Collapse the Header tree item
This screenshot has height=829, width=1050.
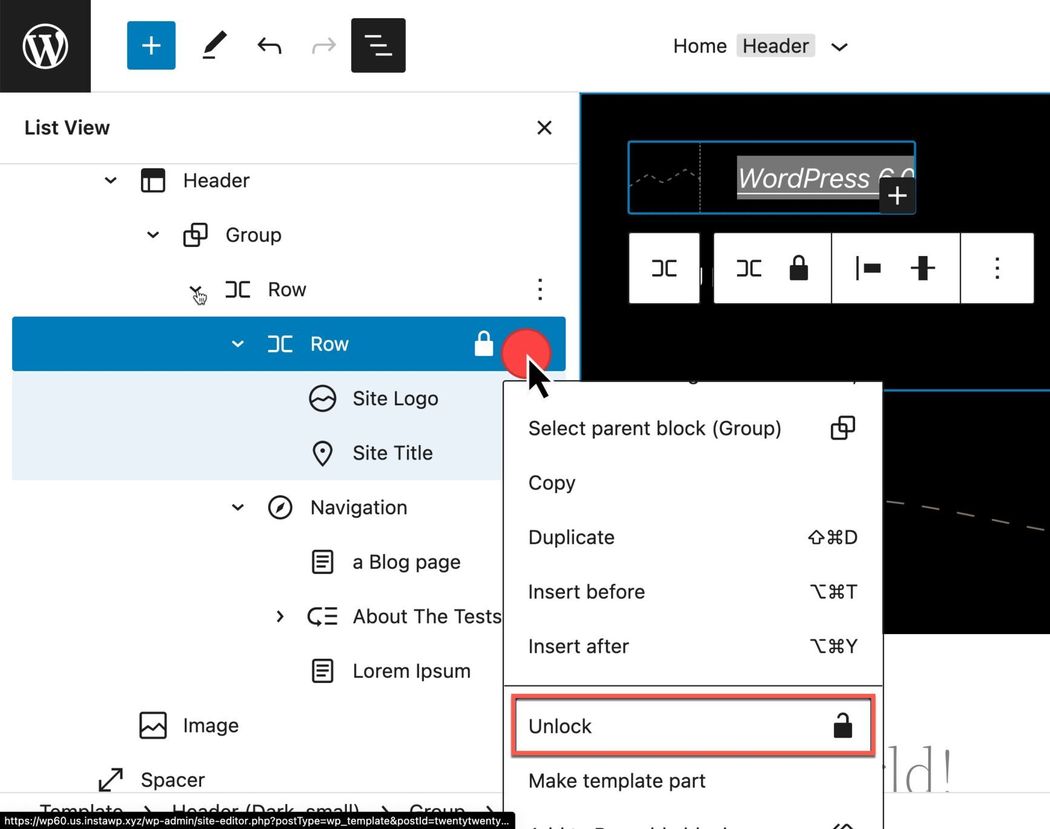(111, 181)
